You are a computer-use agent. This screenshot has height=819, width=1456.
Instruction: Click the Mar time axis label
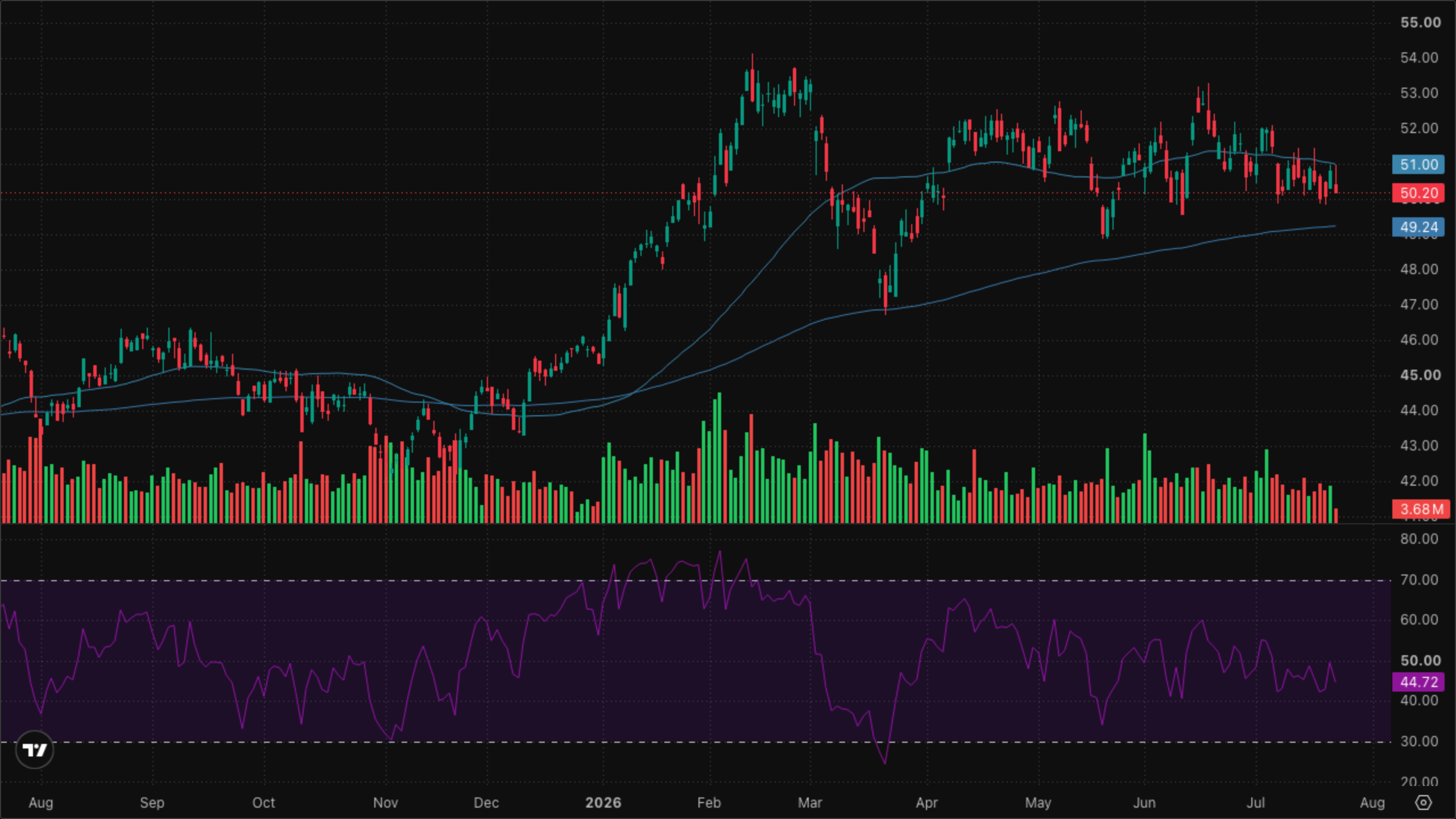(810, 803)
